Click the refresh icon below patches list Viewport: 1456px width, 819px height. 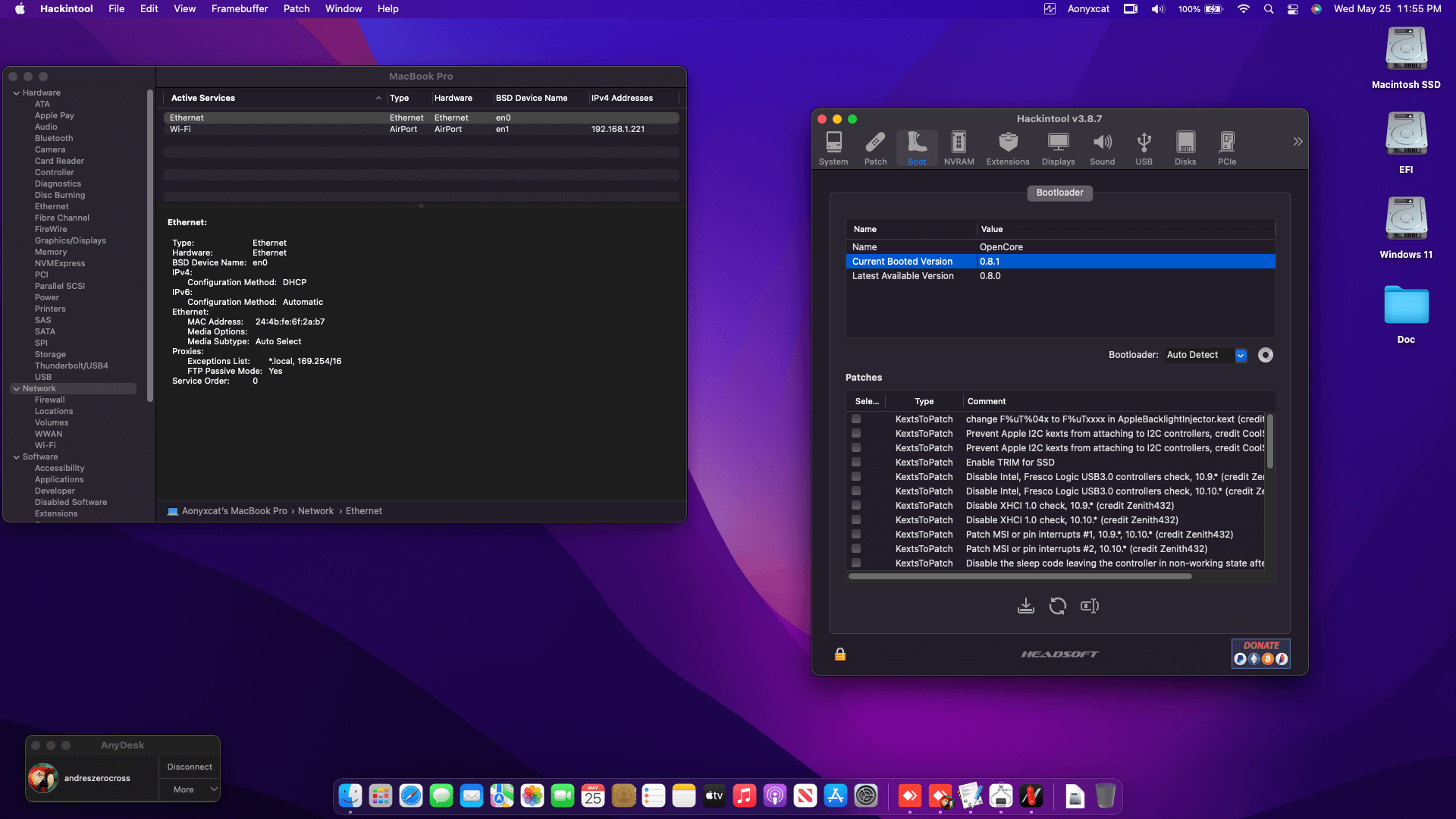tap(1058, 606)
